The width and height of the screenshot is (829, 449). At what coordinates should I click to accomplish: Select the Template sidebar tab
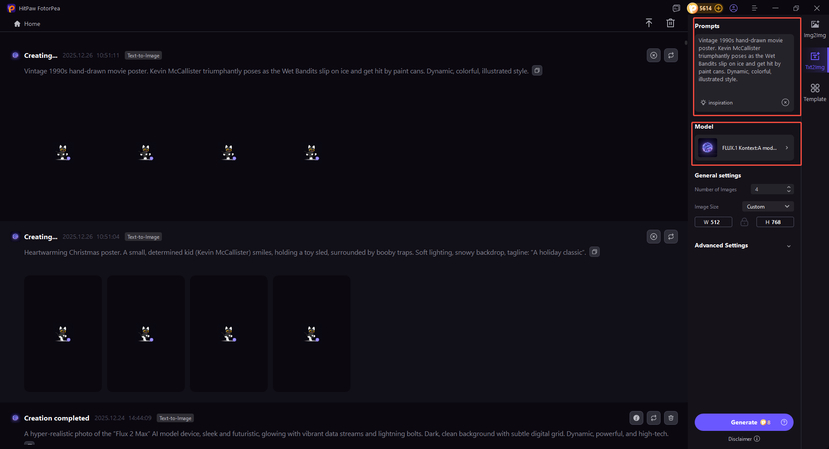815,92
